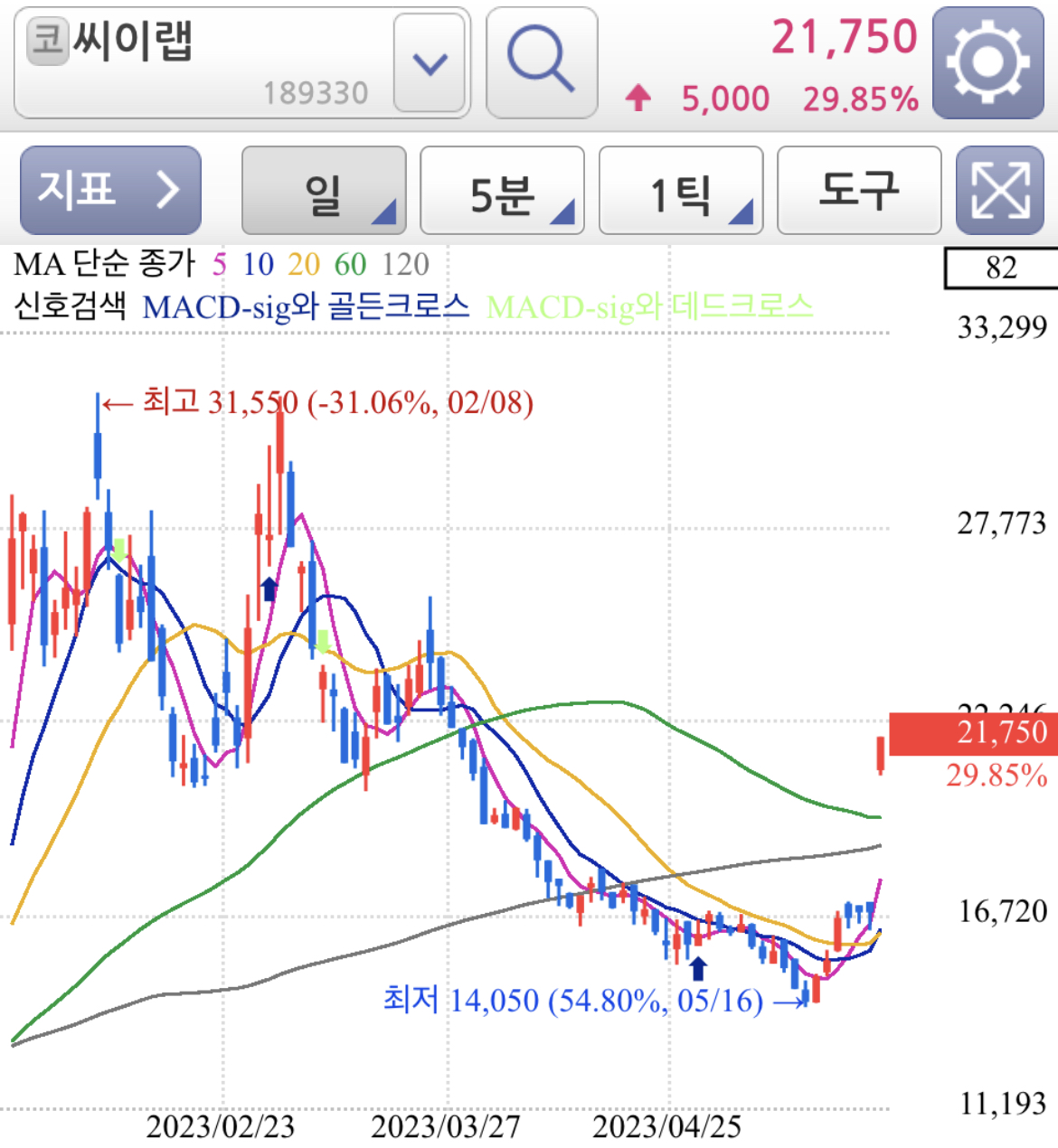1058x1148 pixels.
Task: Tap the 최고 31,550 high annotation
Action: point(317,402)
